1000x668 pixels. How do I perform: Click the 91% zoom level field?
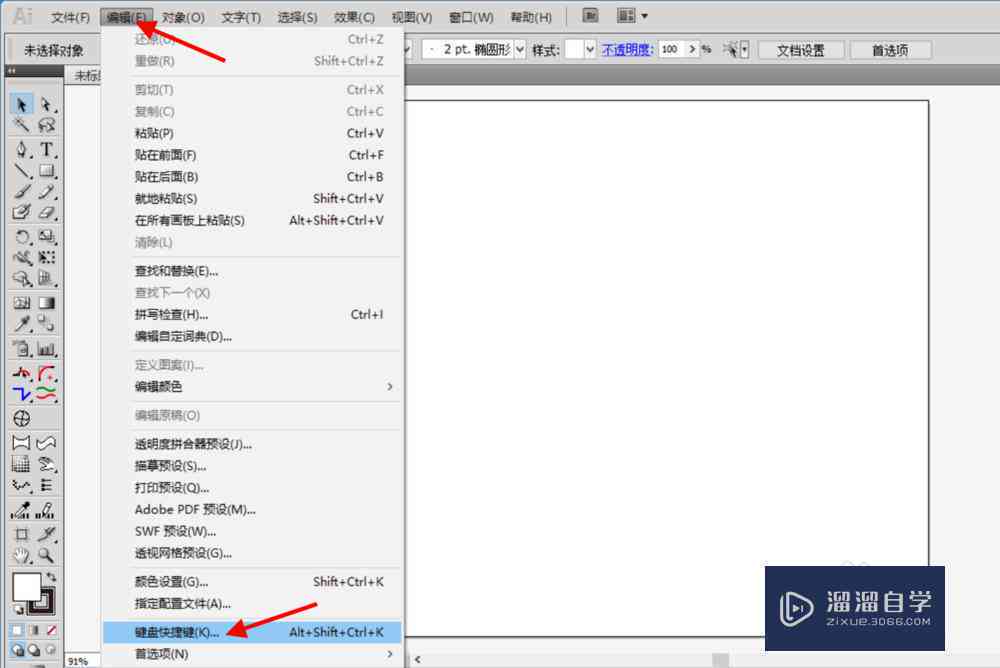[82, 661]
